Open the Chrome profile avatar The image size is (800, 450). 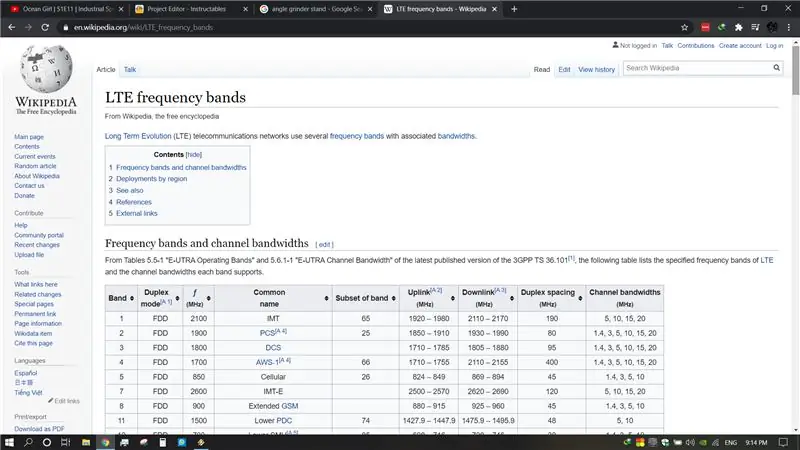[772, 28]
